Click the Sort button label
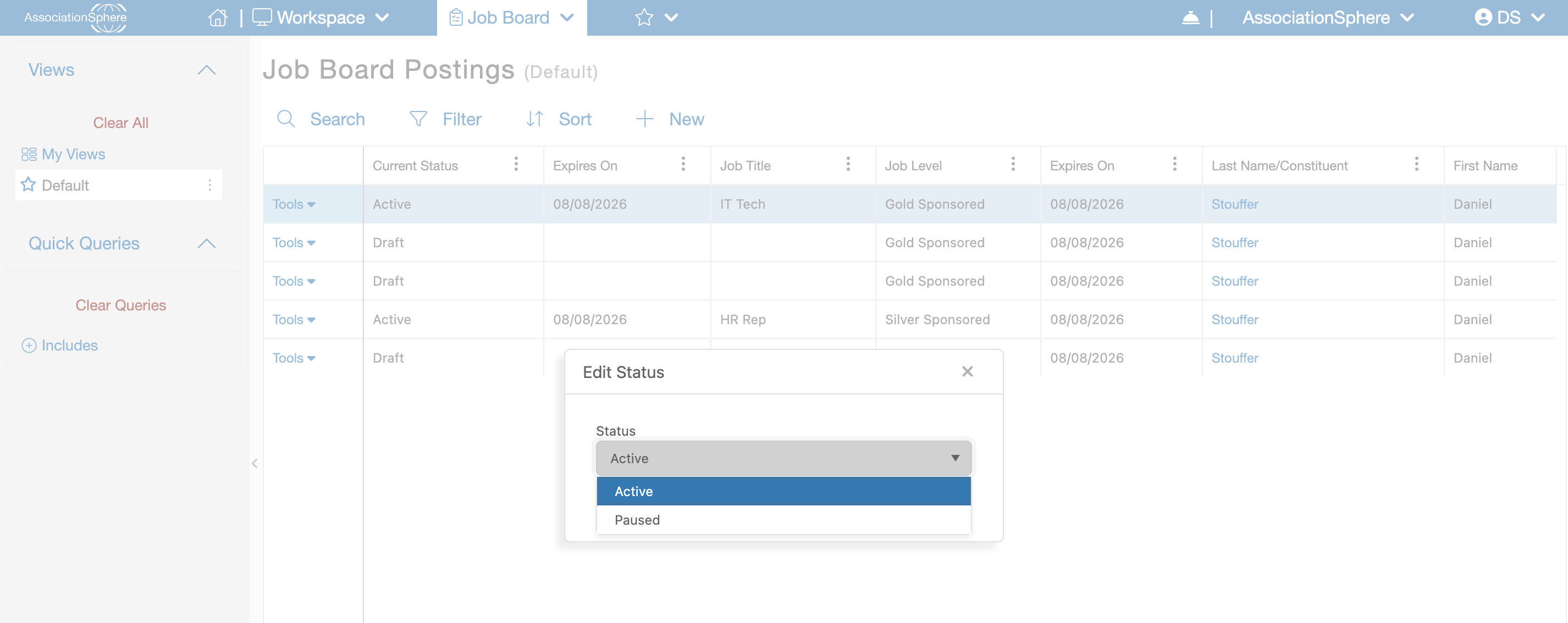Image resolution: width=1568 pixels, height=623 pixels. (x=575, y=119)
